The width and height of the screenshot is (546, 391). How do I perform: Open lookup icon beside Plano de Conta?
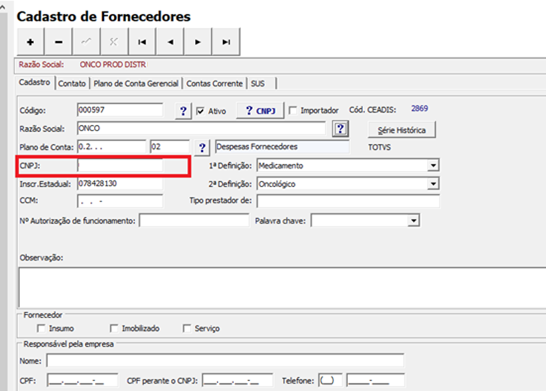click(202, 148)
